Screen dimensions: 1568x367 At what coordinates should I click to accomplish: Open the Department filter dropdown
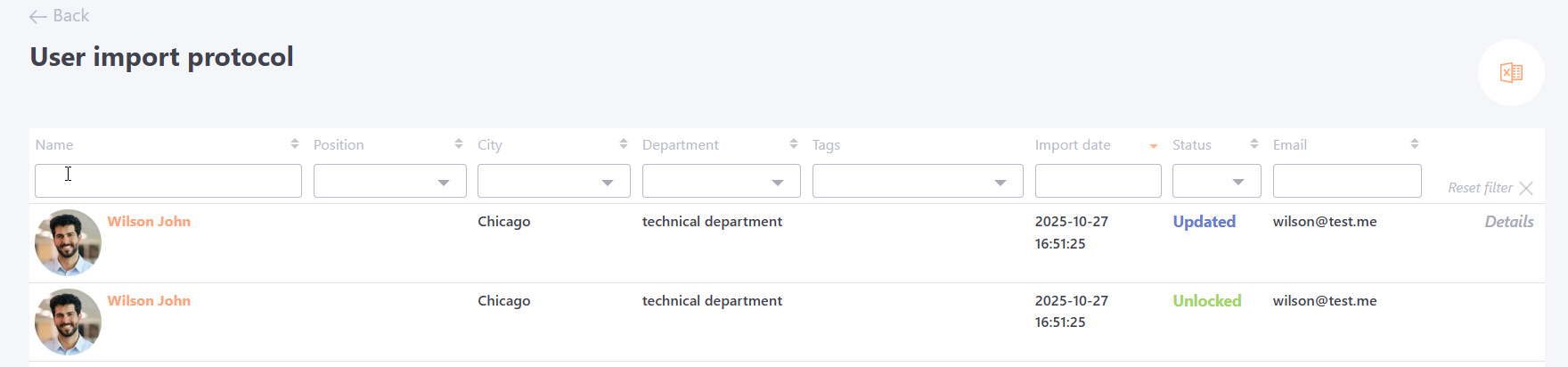point(721,182)
